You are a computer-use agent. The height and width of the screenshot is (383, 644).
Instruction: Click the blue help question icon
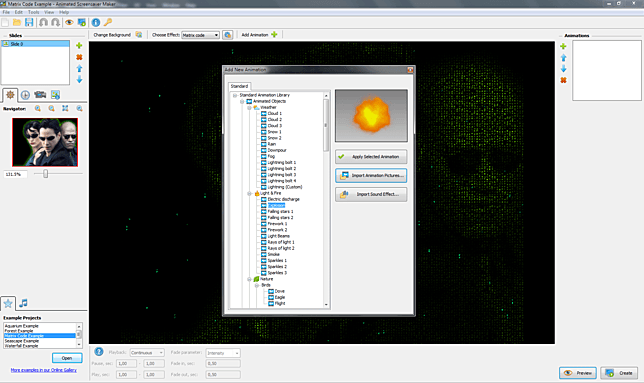99,352
